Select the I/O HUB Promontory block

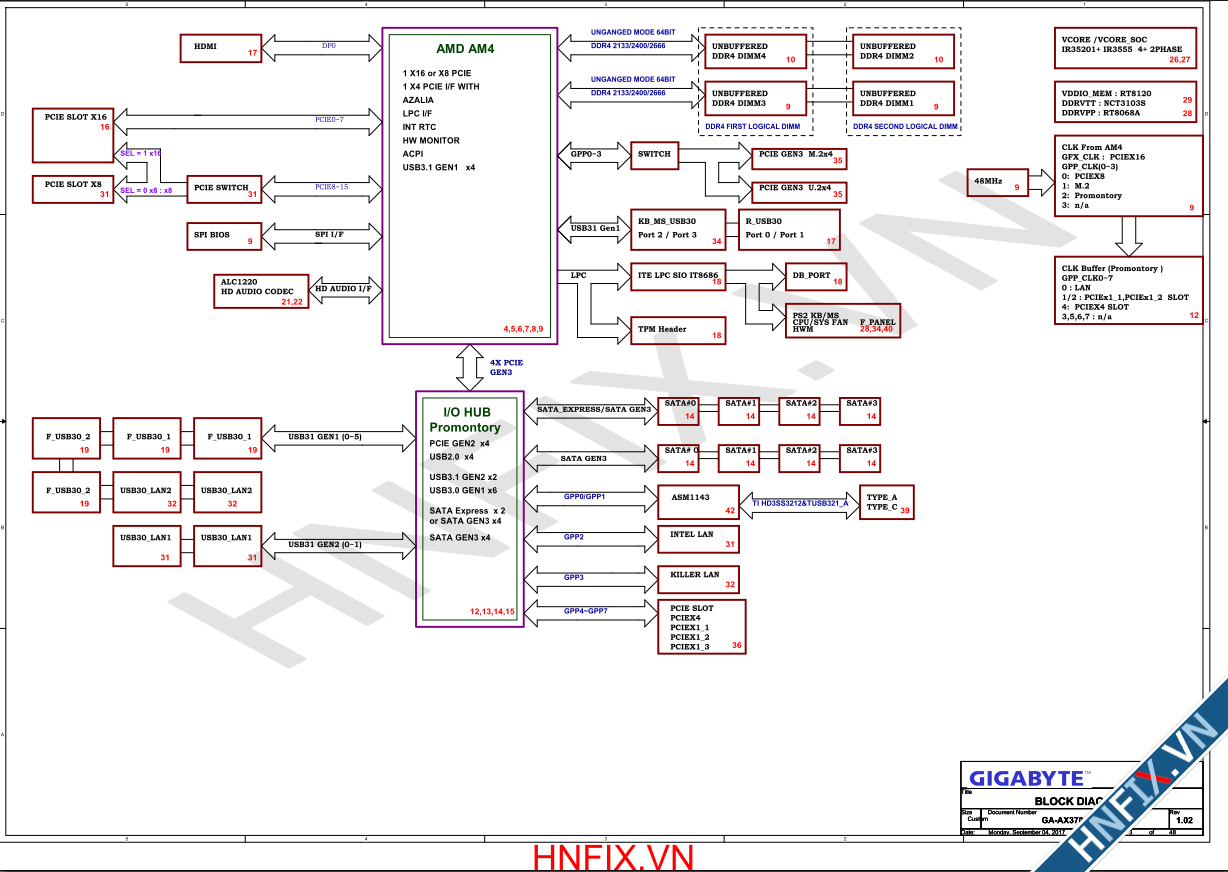click(470, 510)
